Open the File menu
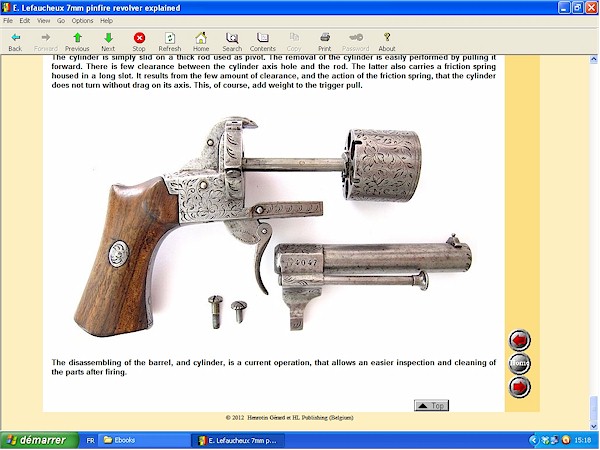Screen dimensions: 600x450 (8, 21)
